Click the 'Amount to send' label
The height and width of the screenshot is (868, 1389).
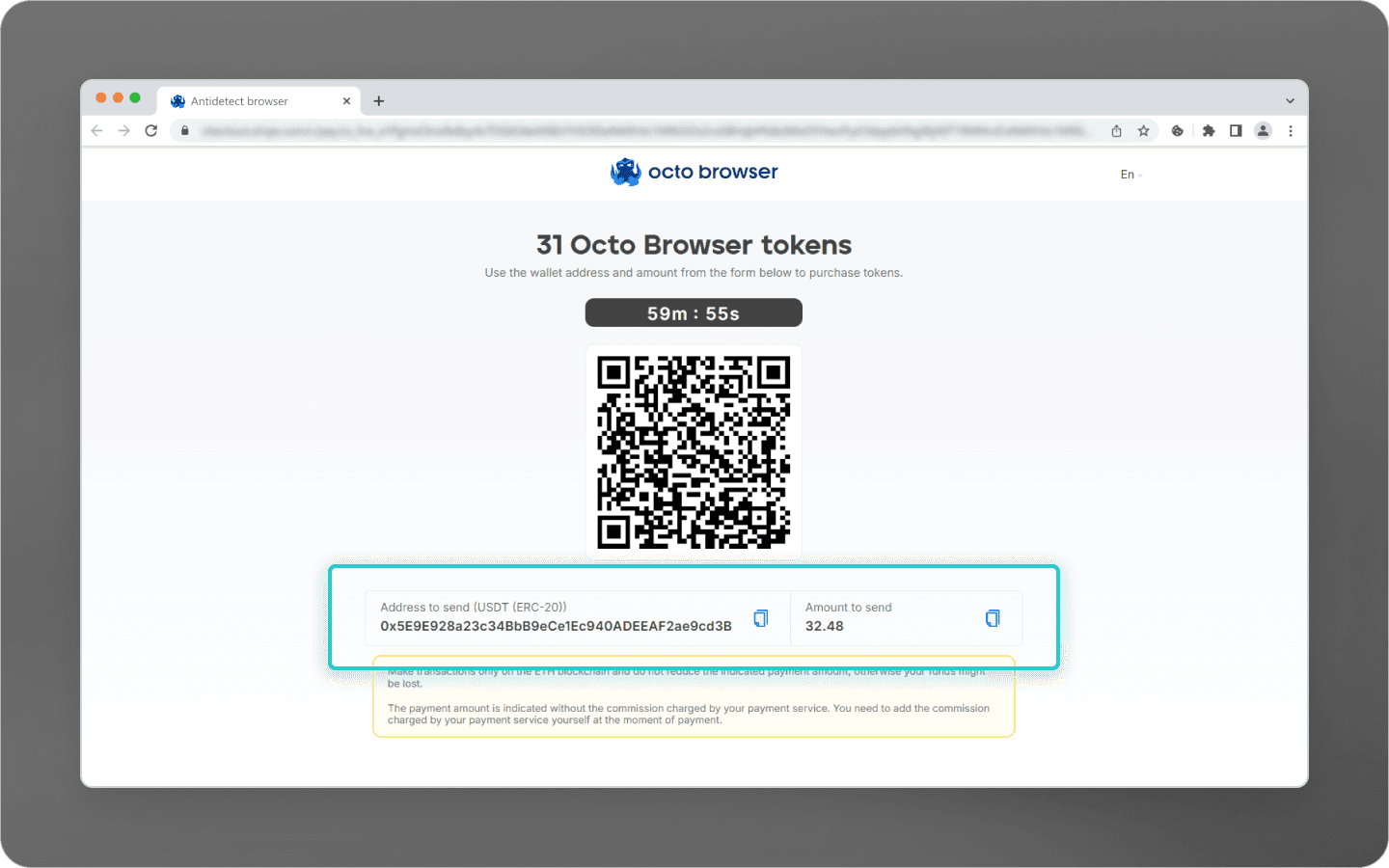(x=849, y=608)
